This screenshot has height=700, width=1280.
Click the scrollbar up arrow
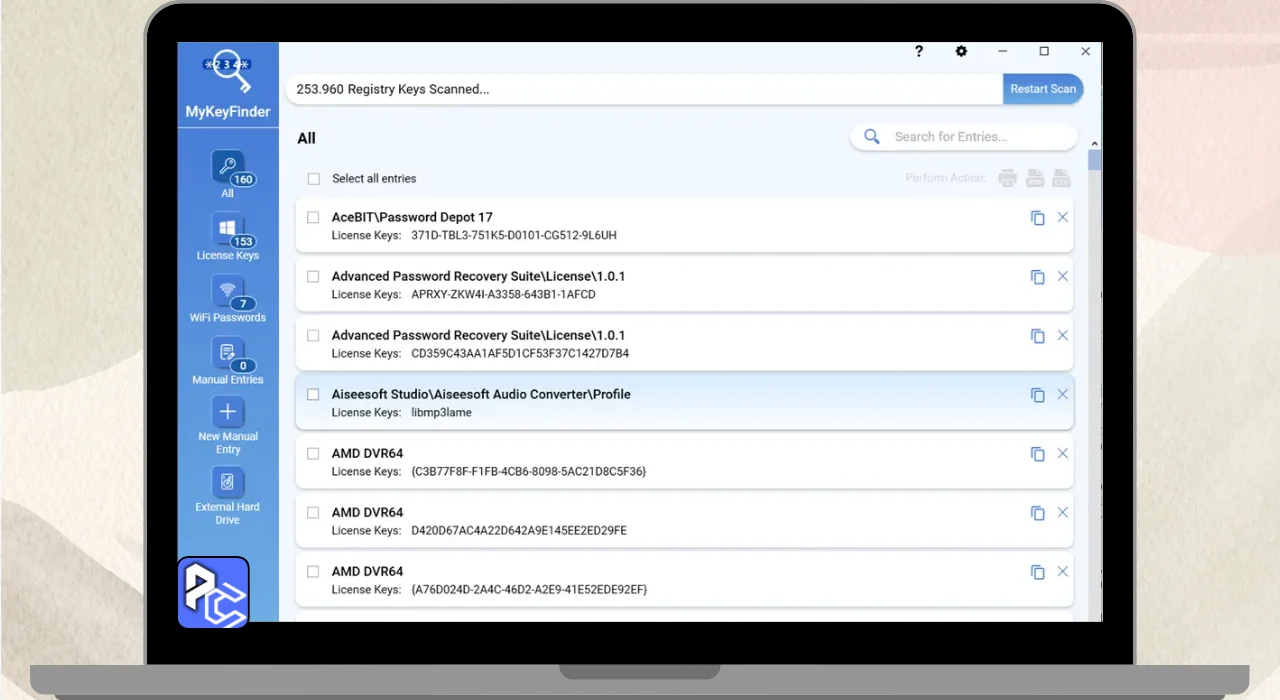[x=1094, y=144]
